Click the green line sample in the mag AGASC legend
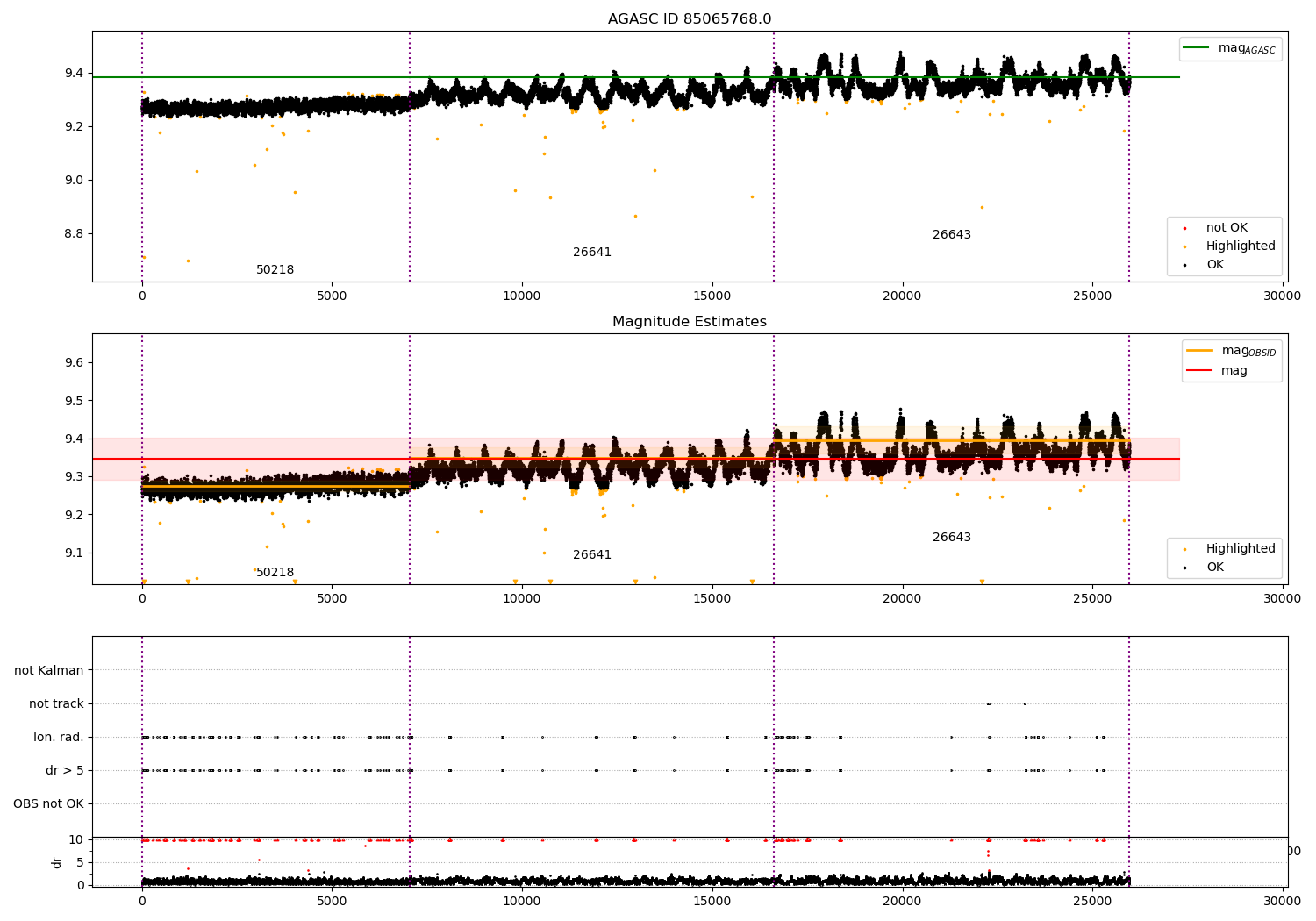This screenshot has height=921, width=1316. point(1196,48)
